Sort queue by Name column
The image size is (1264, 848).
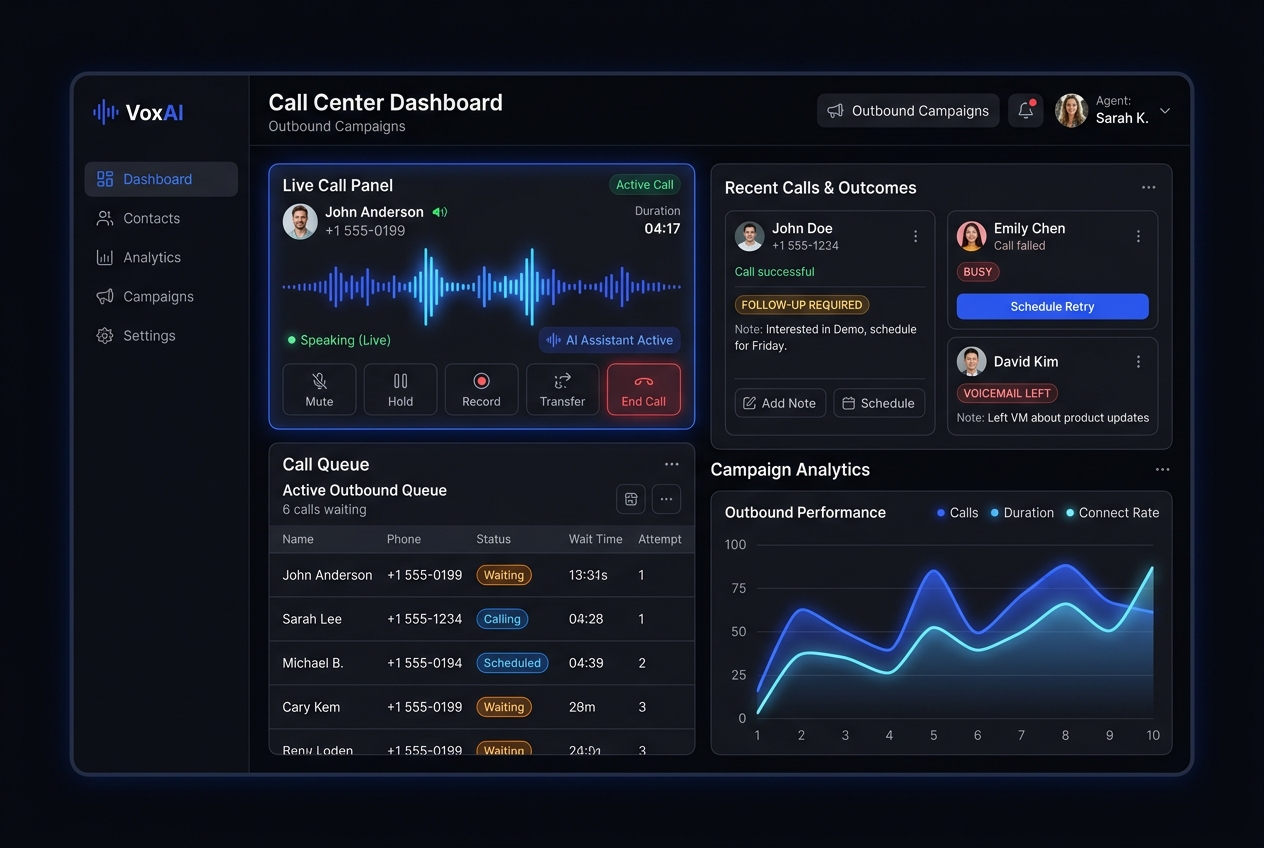point(298,539)
